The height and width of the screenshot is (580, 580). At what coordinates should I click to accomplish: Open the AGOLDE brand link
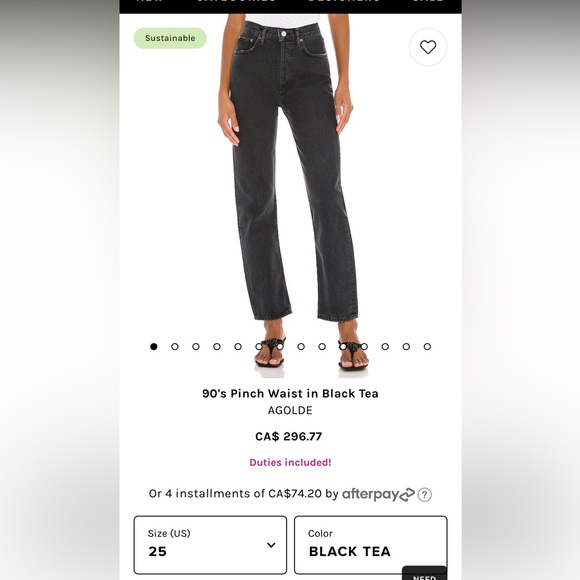(290, 410)
